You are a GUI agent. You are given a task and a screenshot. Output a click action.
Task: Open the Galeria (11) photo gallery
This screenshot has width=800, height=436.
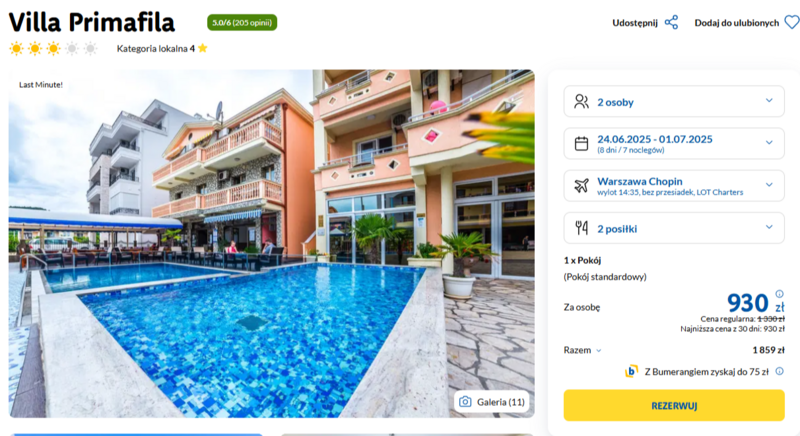[x=492, y=402]
